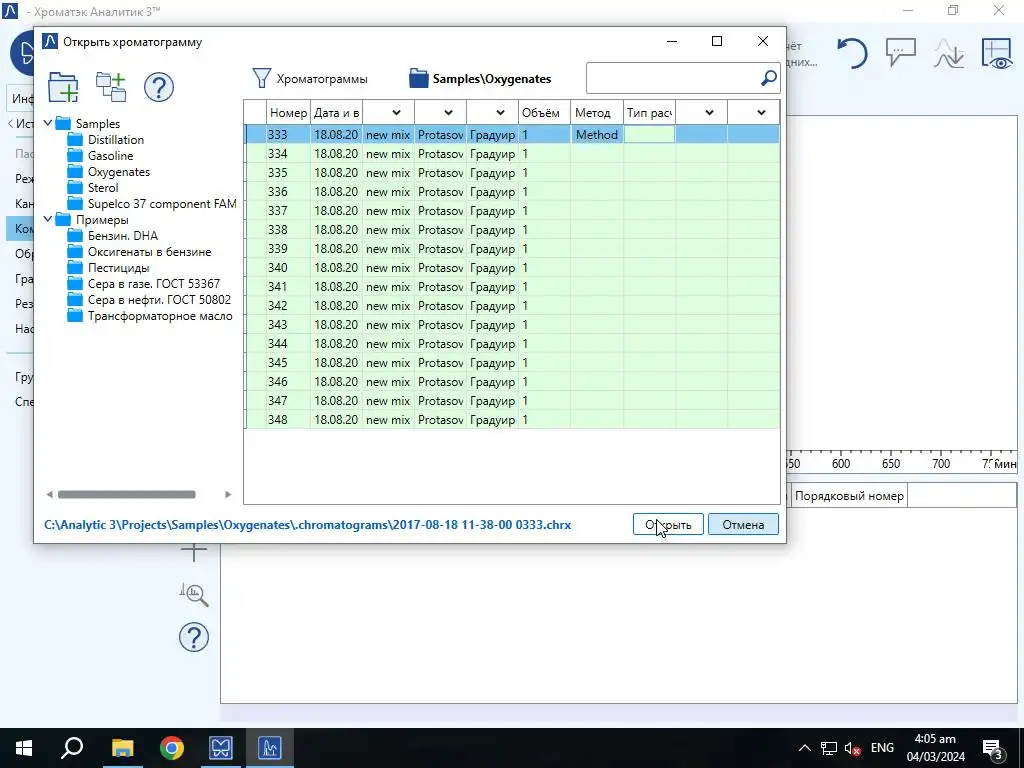
Task: Click the new folder icon in dialog
Action: [x=63, y=88]
